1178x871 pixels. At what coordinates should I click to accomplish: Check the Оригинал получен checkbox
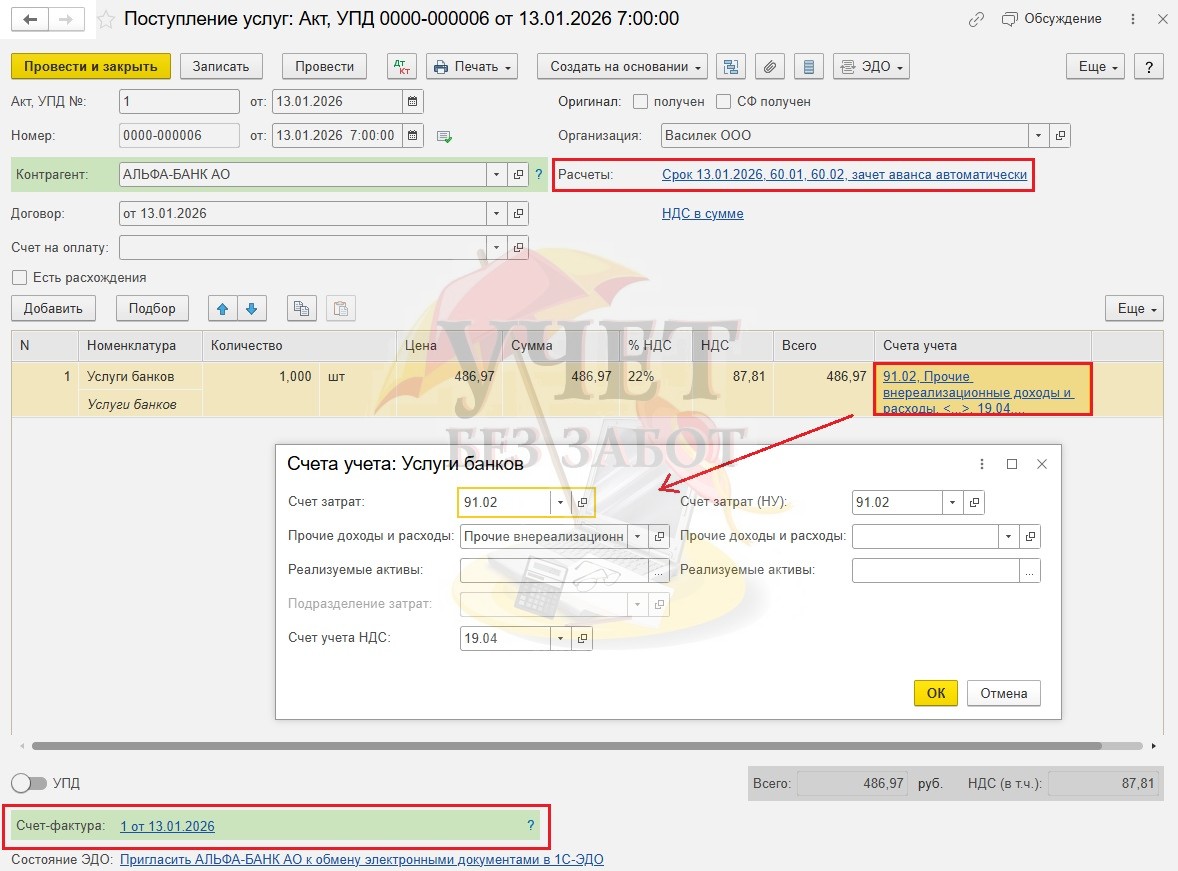pos(641,102)
